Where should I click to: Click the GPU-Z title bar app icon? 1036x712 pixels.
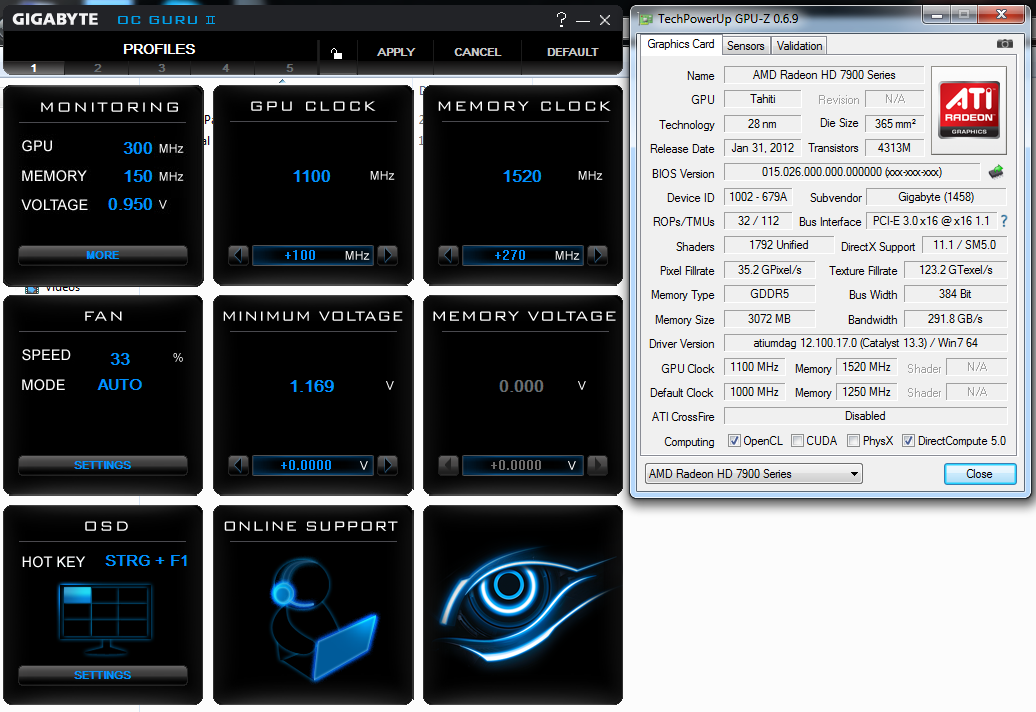click(646, 18)
